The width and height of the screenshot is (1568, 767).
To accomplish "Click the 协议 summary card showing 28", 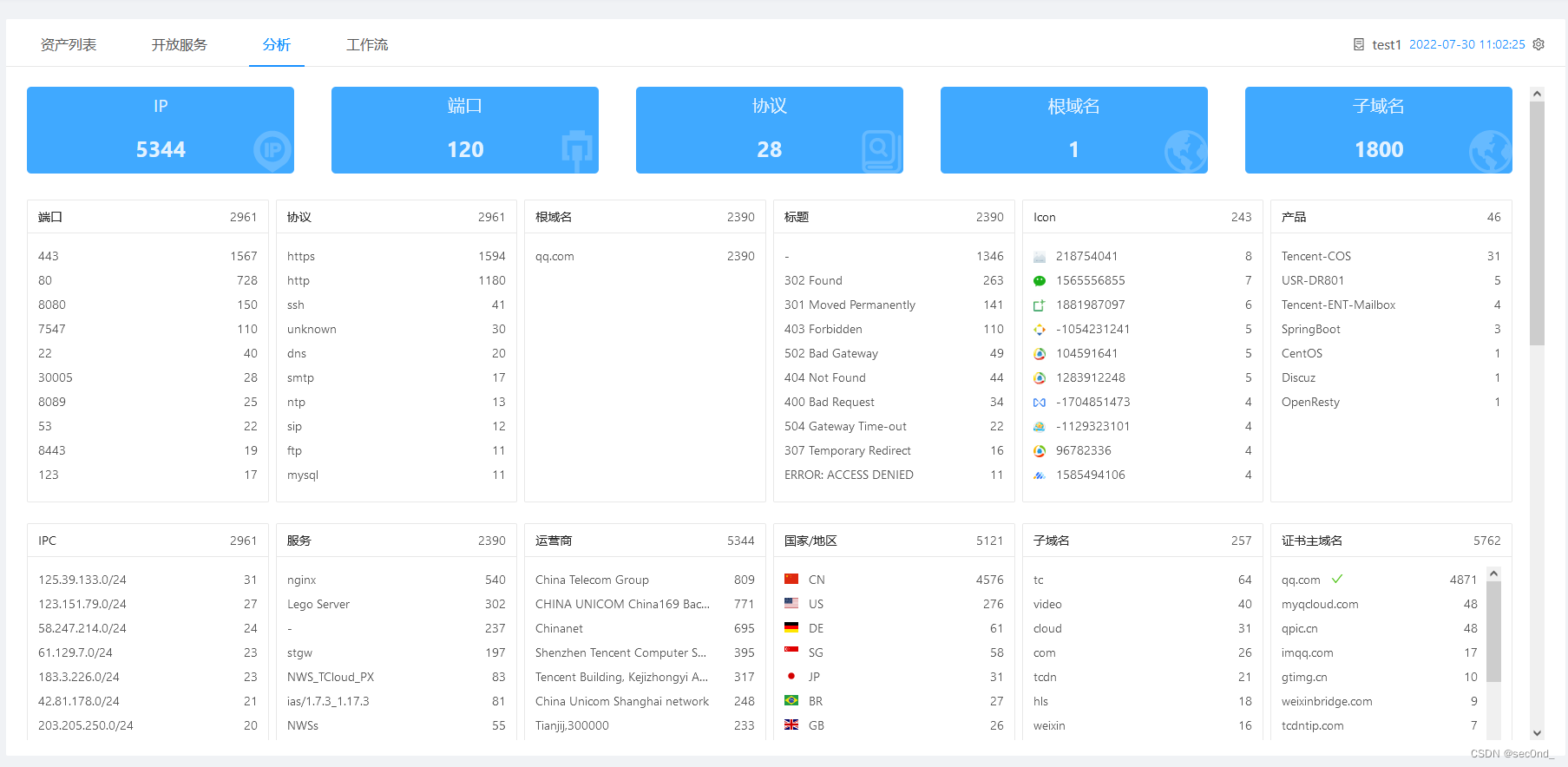I will [770, 130].
